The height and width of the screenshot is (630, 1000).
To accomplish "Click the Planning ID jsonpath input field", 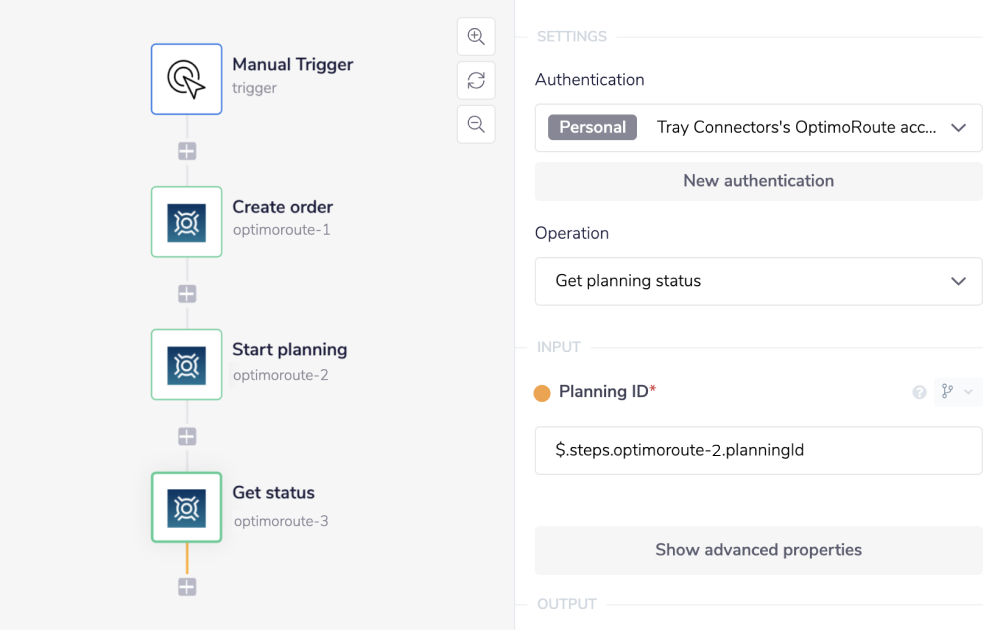I will [758, 450].
